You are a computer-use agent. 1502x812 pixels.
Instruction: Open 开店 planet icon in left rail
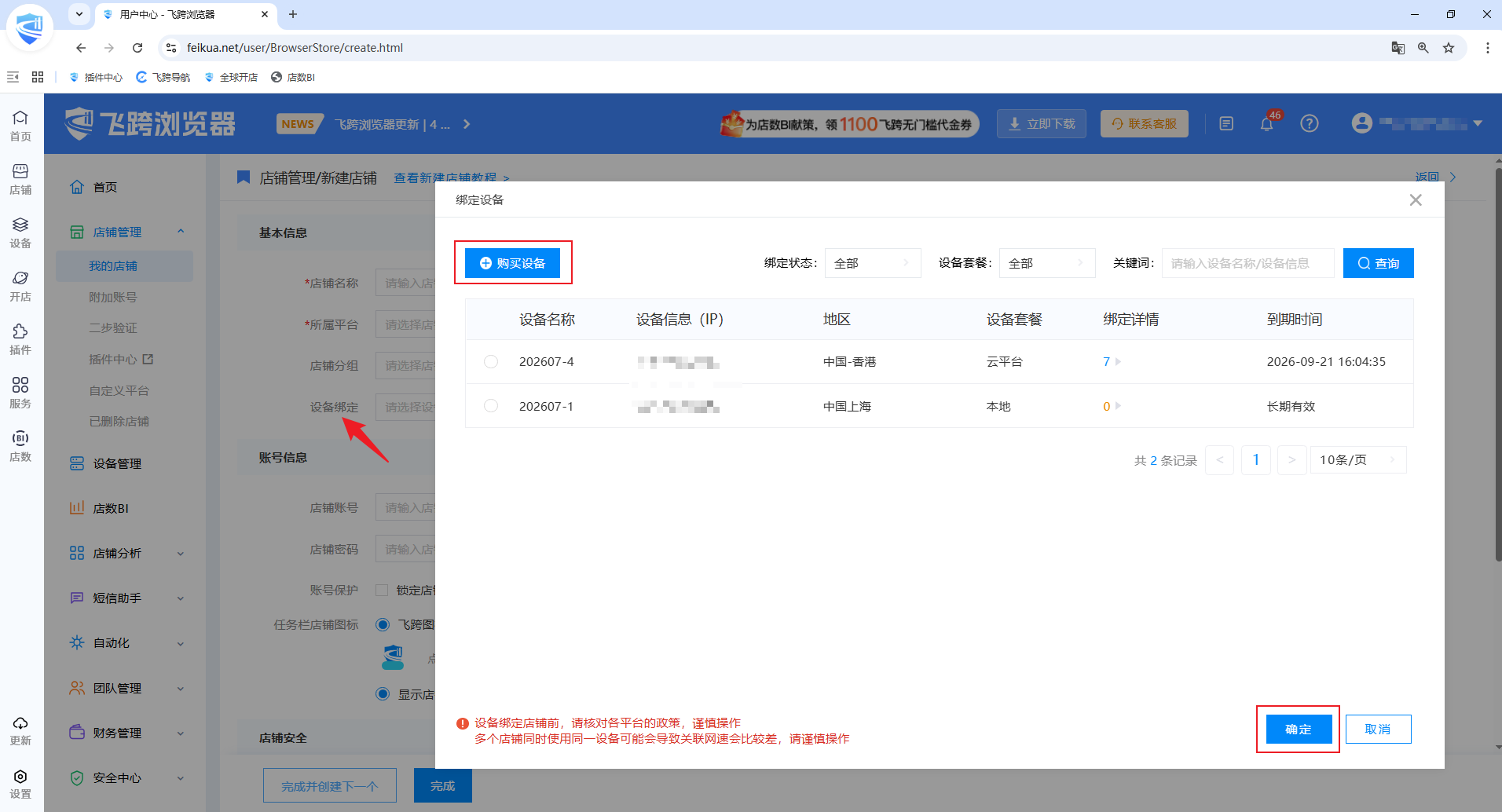click(x=20, y=285)
